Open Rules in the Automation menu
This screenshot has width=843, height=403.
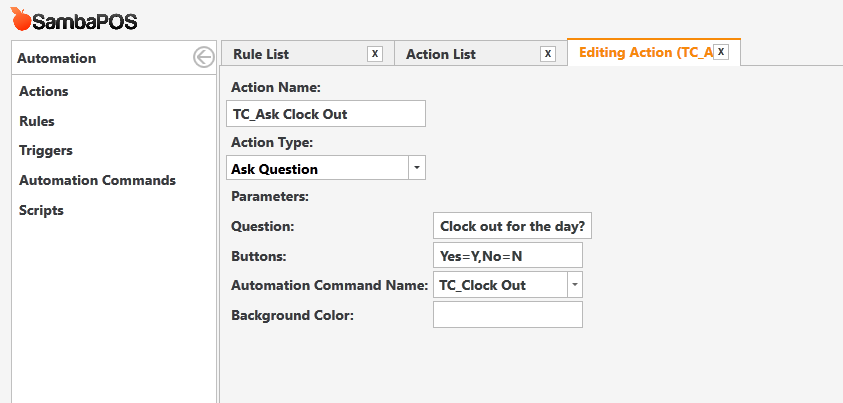37,121
